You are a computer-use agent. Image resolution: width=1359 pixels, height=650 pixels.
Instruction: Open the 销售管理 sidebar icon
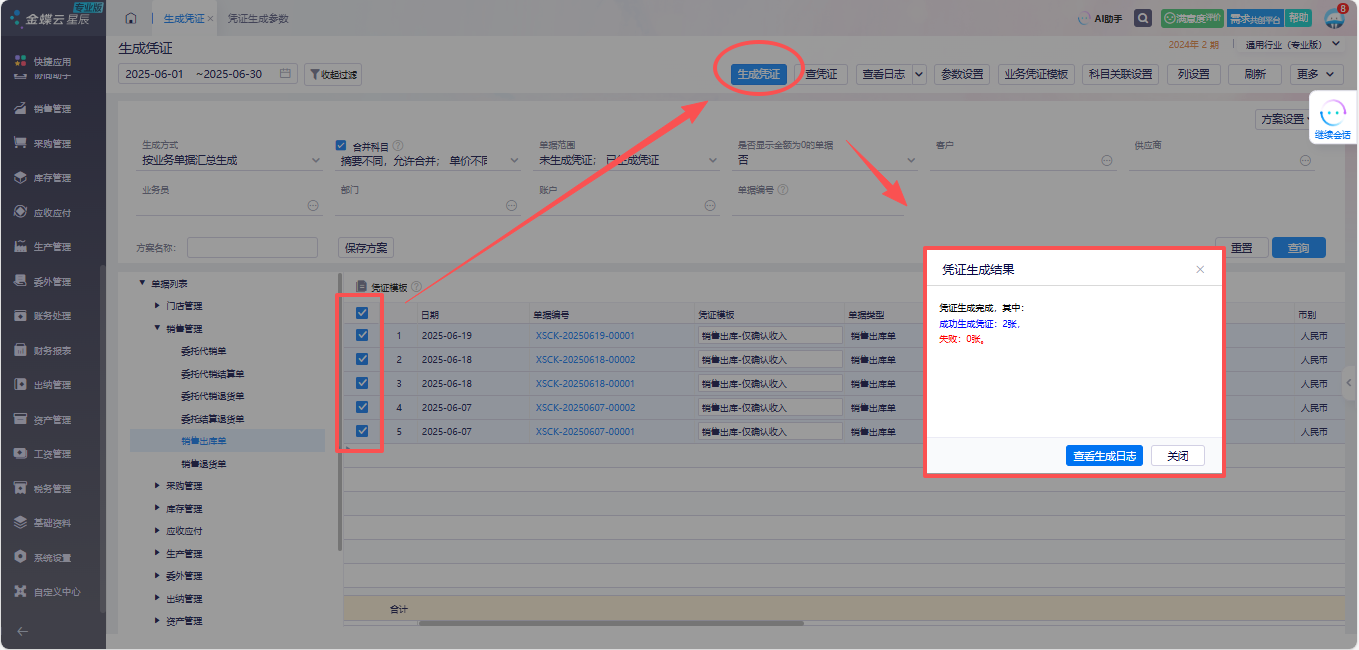click(x=20, y=109)
